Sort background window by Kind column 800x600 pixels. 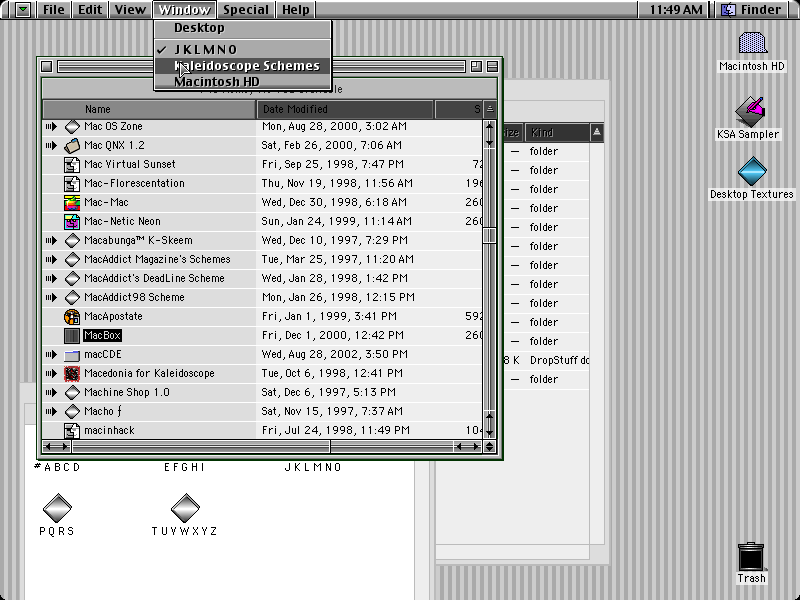pos(557,133)
